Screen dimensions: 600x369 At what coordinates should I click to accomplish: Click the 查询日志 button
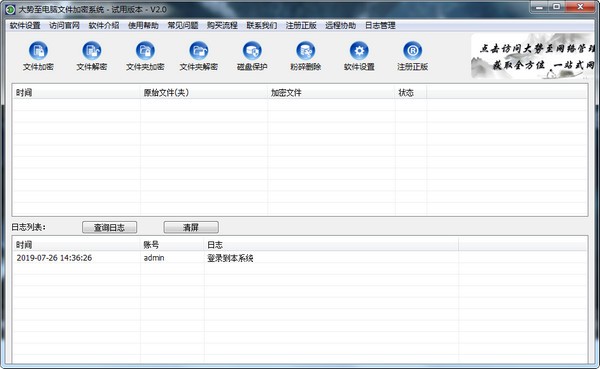(x=109, y=227)
